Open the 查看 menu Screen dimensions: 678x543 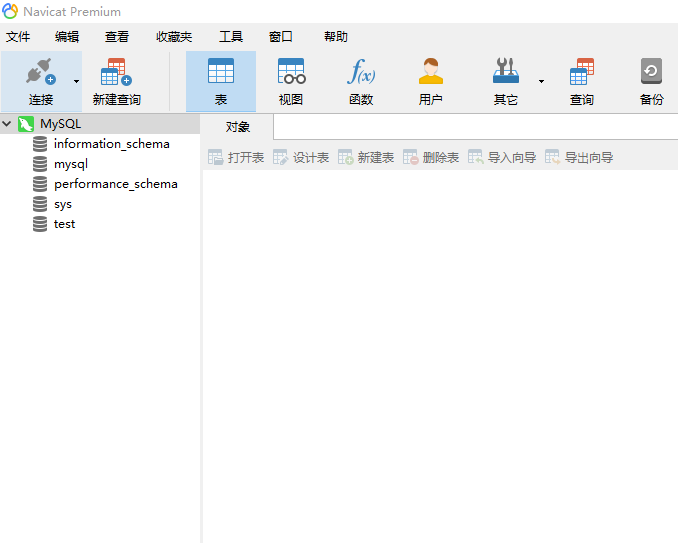(117, 37)
